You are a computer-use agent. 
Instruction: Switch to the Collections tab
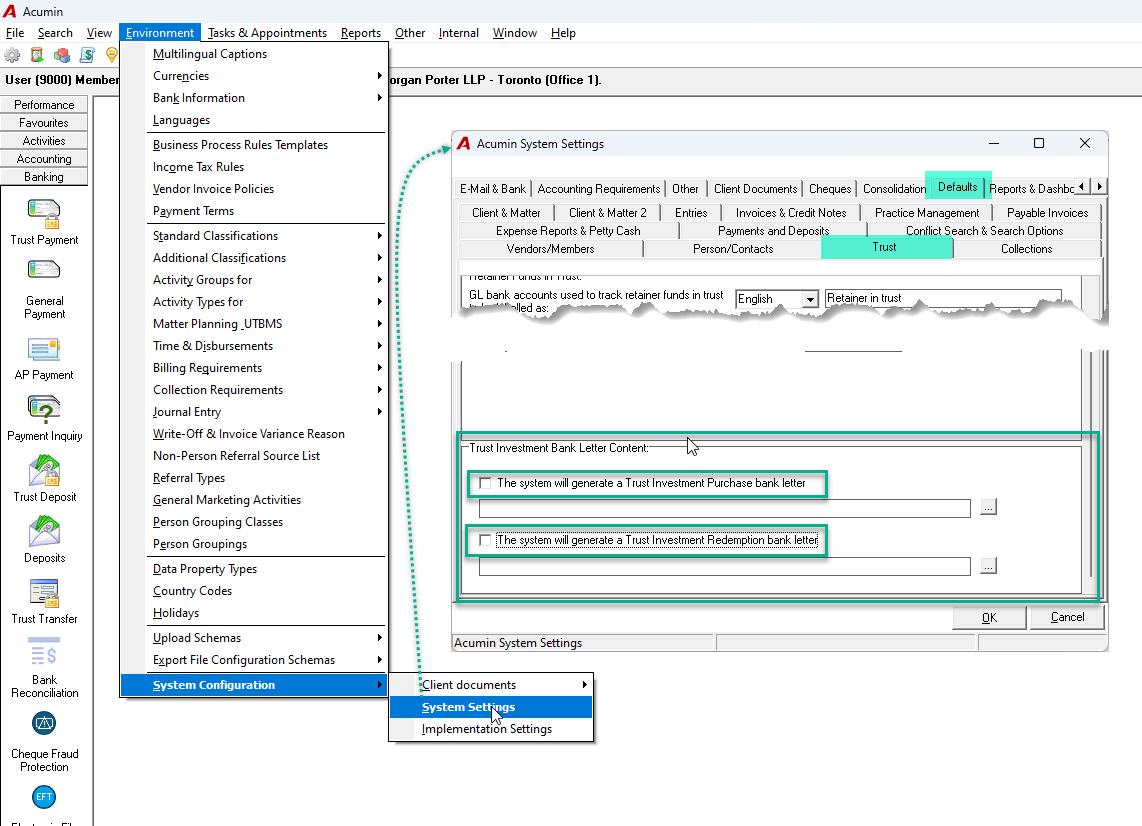1026,249
